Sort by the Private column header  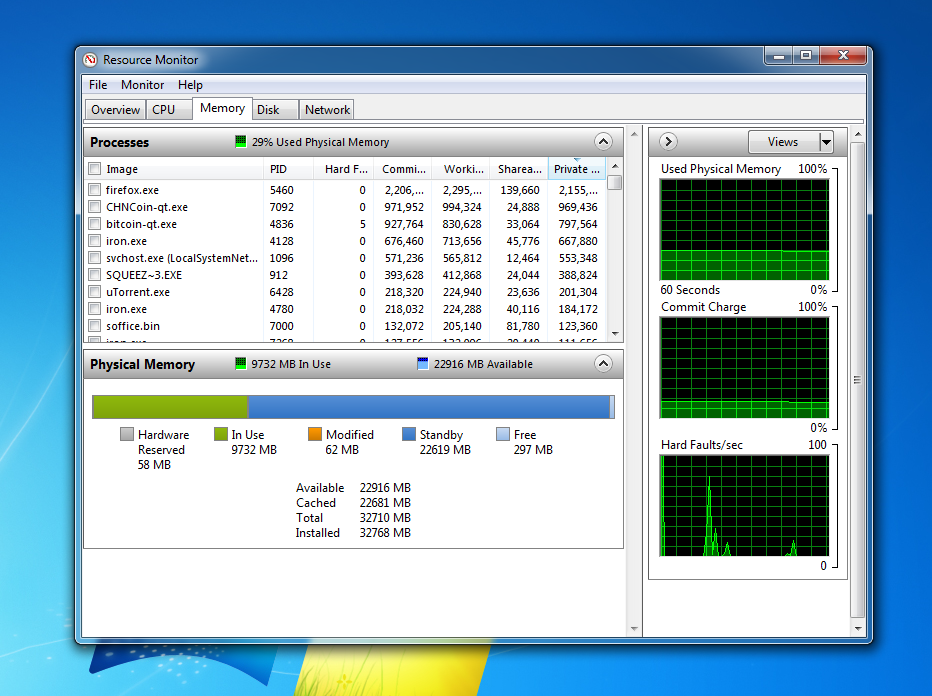tap(577, 169)
